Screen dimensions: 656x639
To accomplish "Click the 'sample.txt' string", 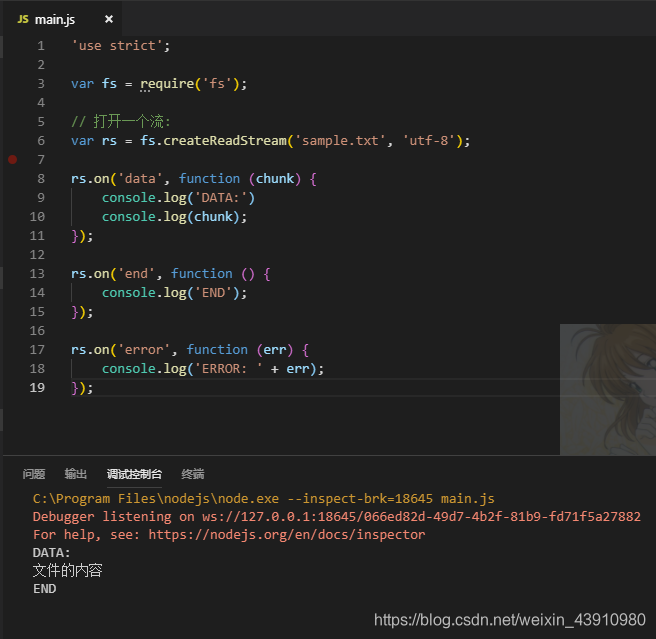I will pyautogui.click(x=340, y=141).
